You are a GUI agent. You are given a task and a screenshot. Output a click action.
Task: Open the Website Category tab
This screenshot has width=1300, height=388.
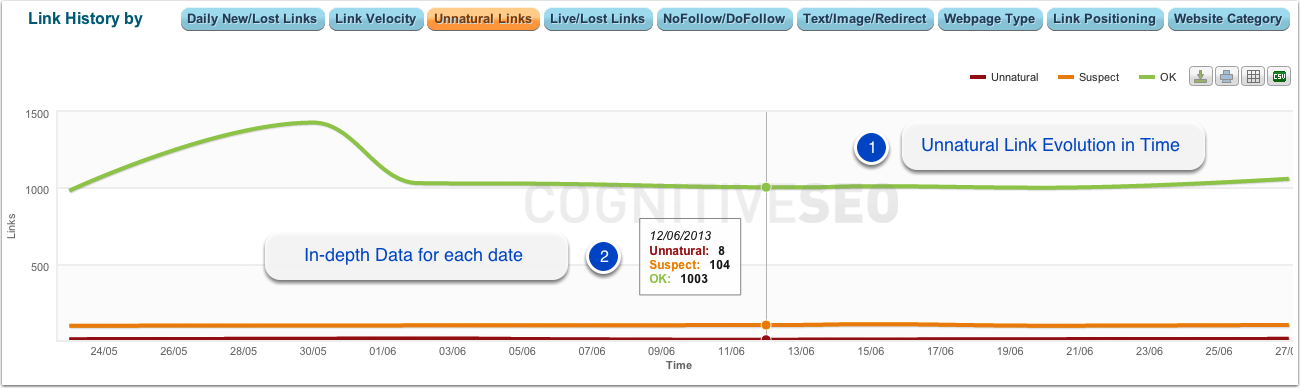[x=1227, y=19]
